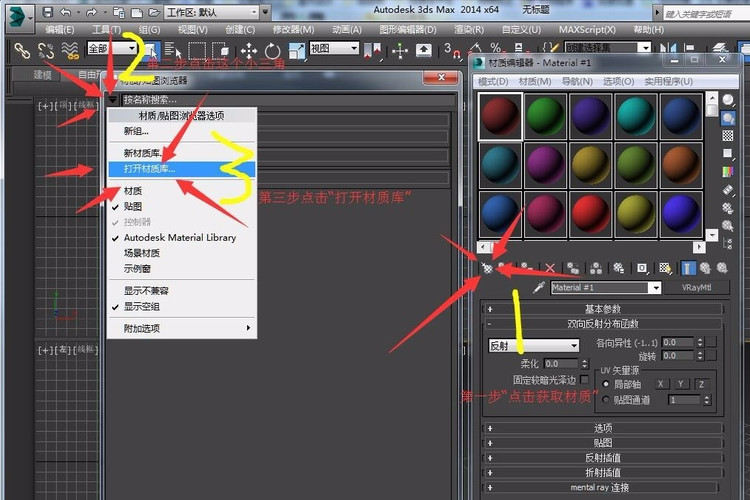
Task: Click the Bind to Space Warp icon
Action: (x=70, y=50)
